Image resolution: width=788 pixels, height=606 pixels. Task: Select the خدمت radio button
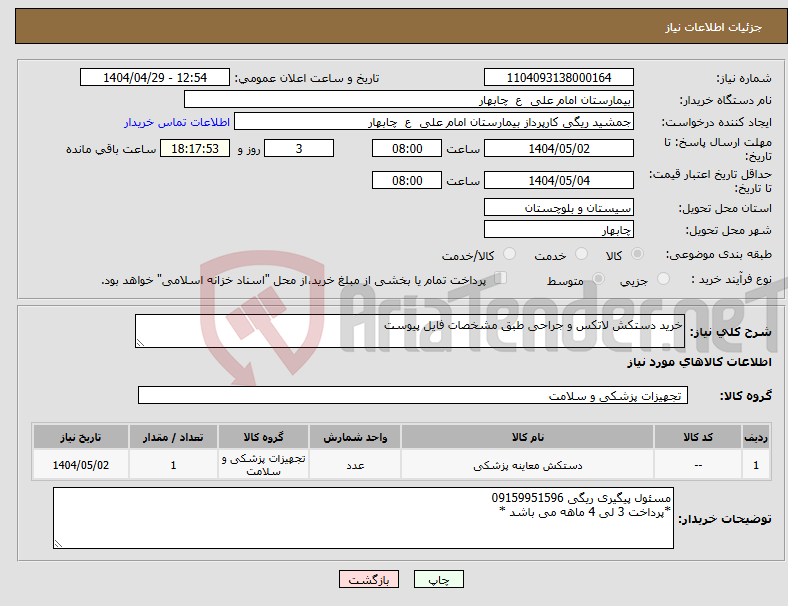(x=581, y=254)
